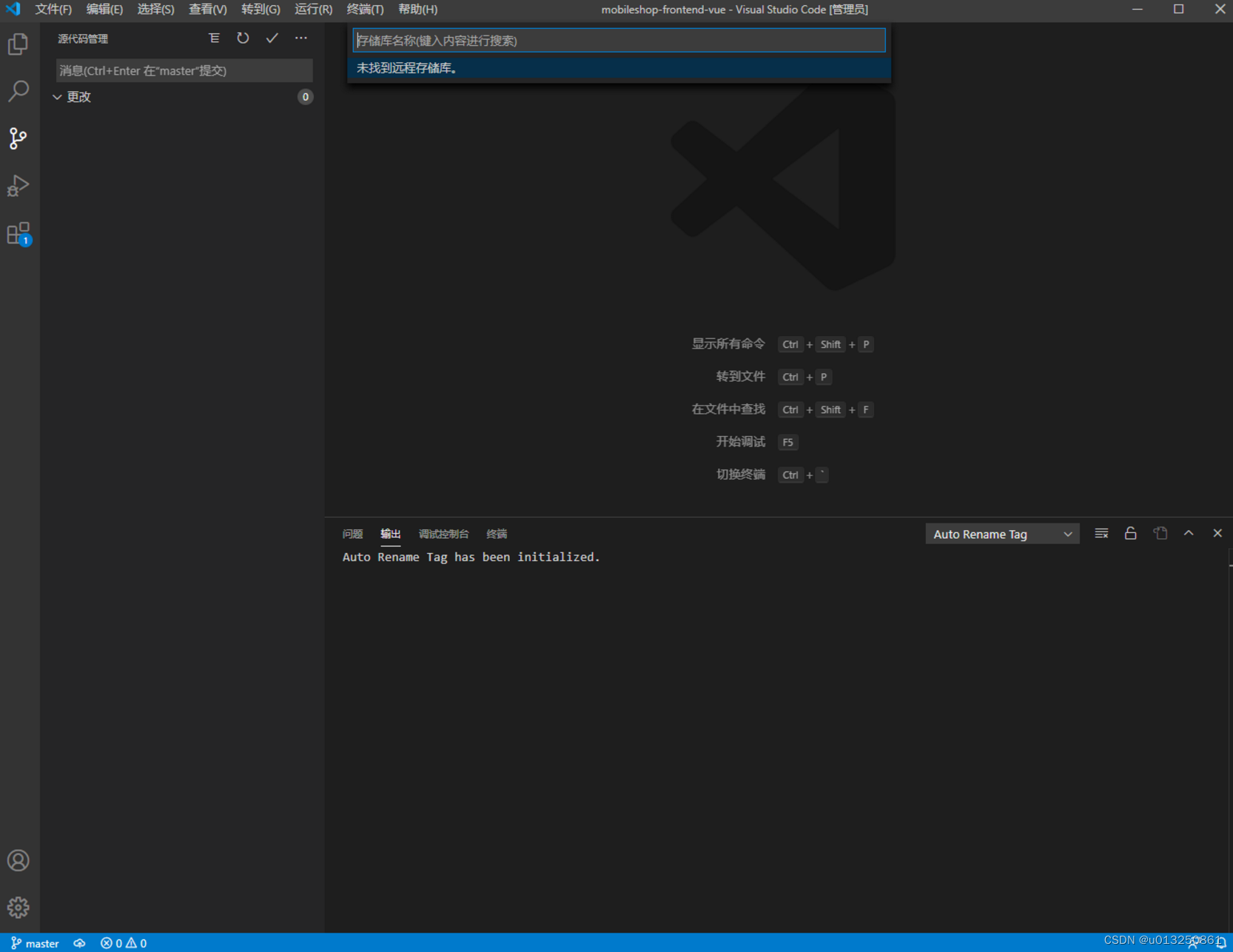The width and height of the screenshot is (1233, 952).
Task: Open the Explorer view in activity bar
Action: click(19, 44)
